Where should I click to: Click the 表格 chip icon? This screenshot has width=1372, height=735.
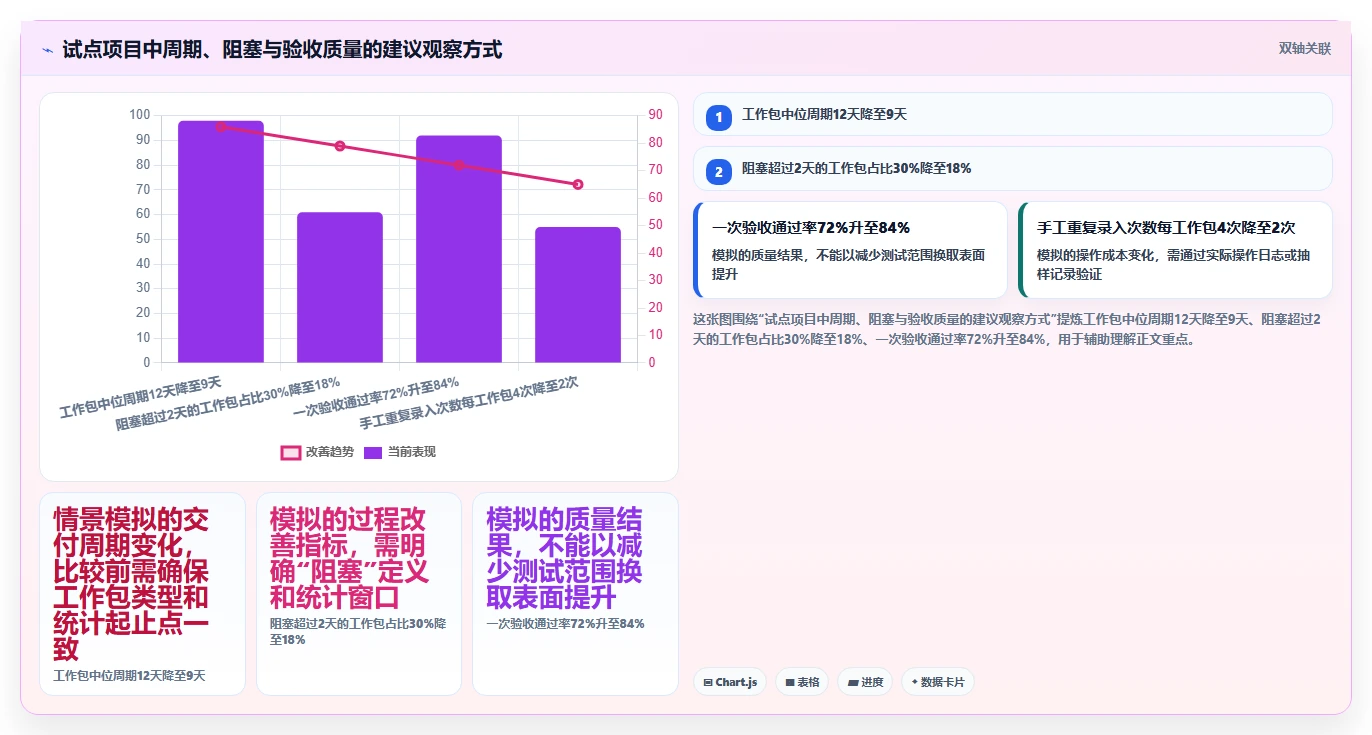[790, 682]
